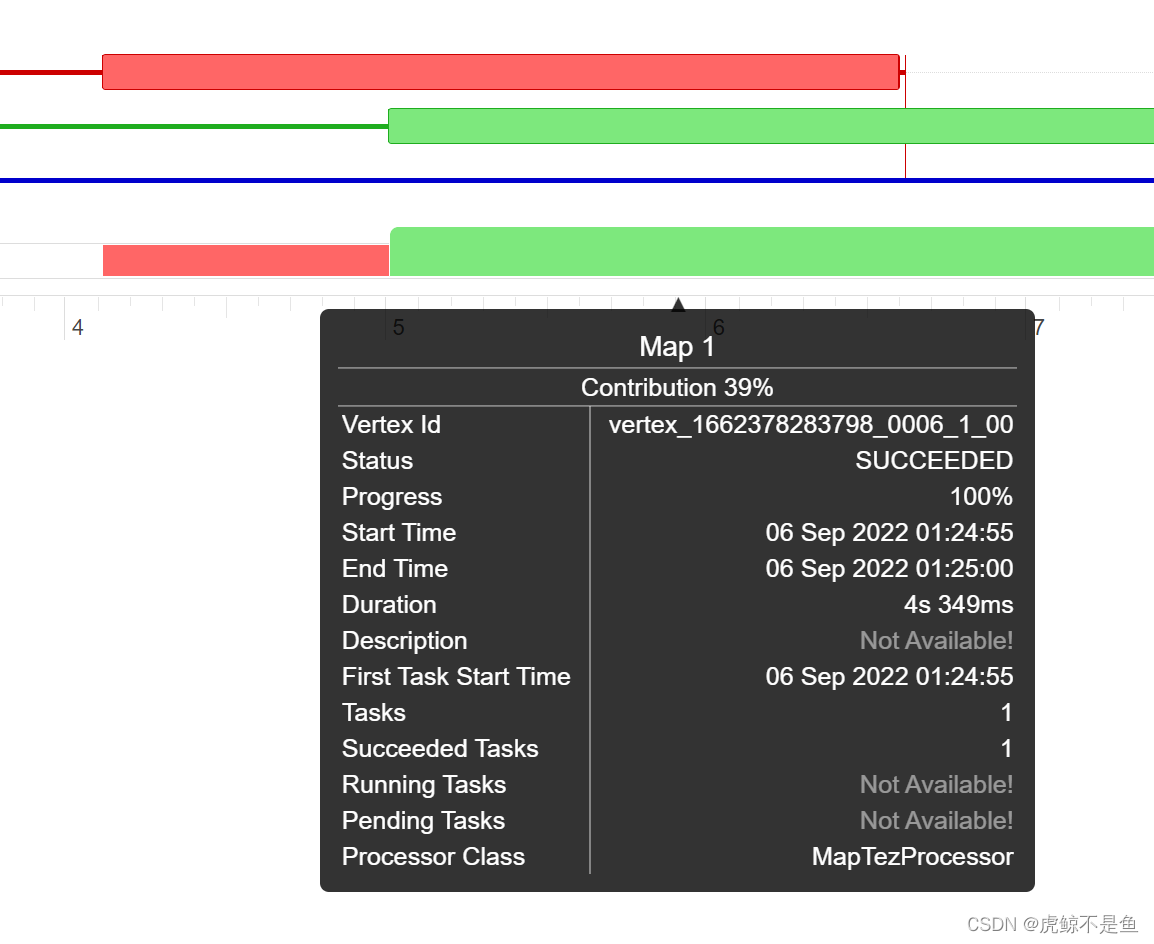
Task: Click the Tasks label
Action: point(374,713)
